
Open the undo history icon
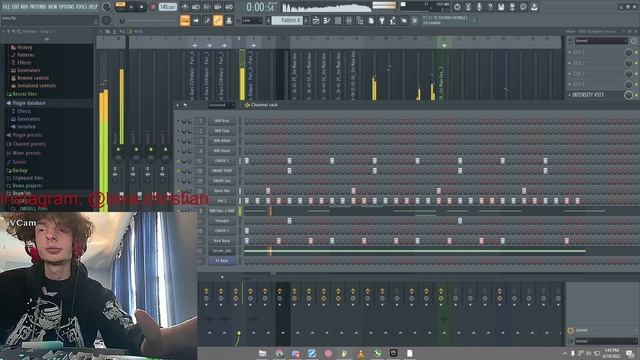point(457,7)
